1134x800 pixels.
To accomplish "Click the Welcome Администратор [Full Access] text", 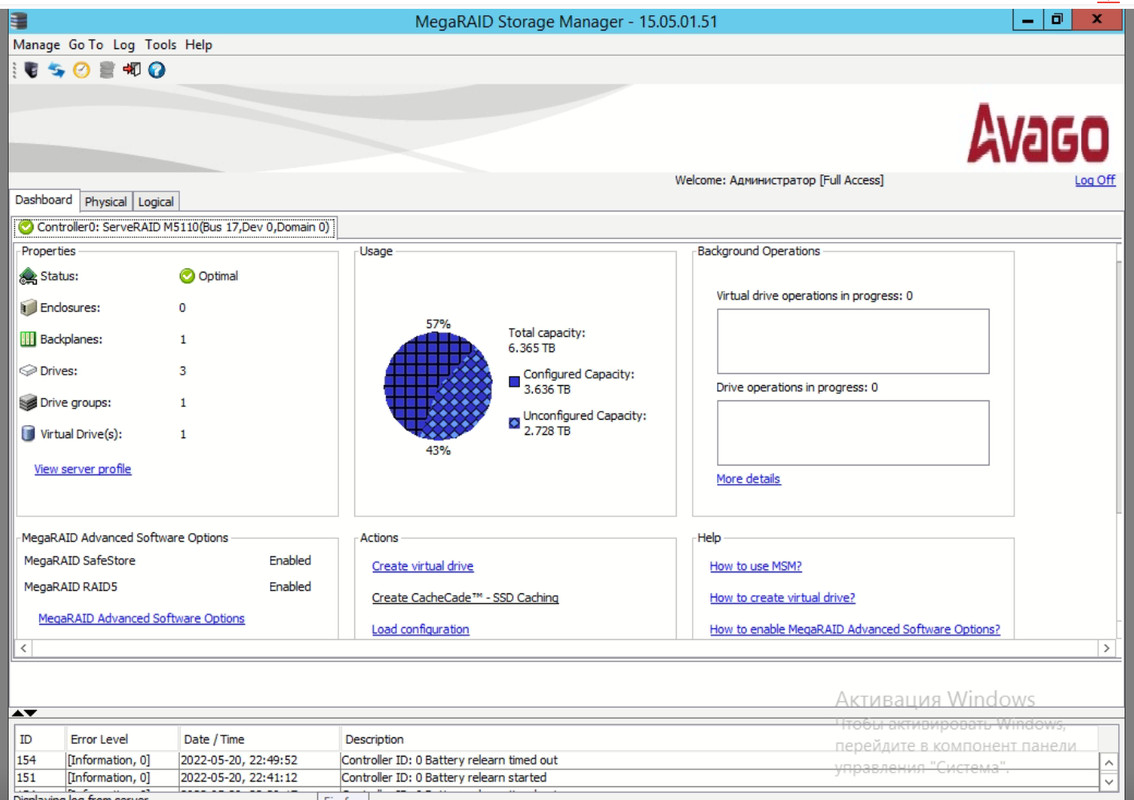I will tap(779, 180).
